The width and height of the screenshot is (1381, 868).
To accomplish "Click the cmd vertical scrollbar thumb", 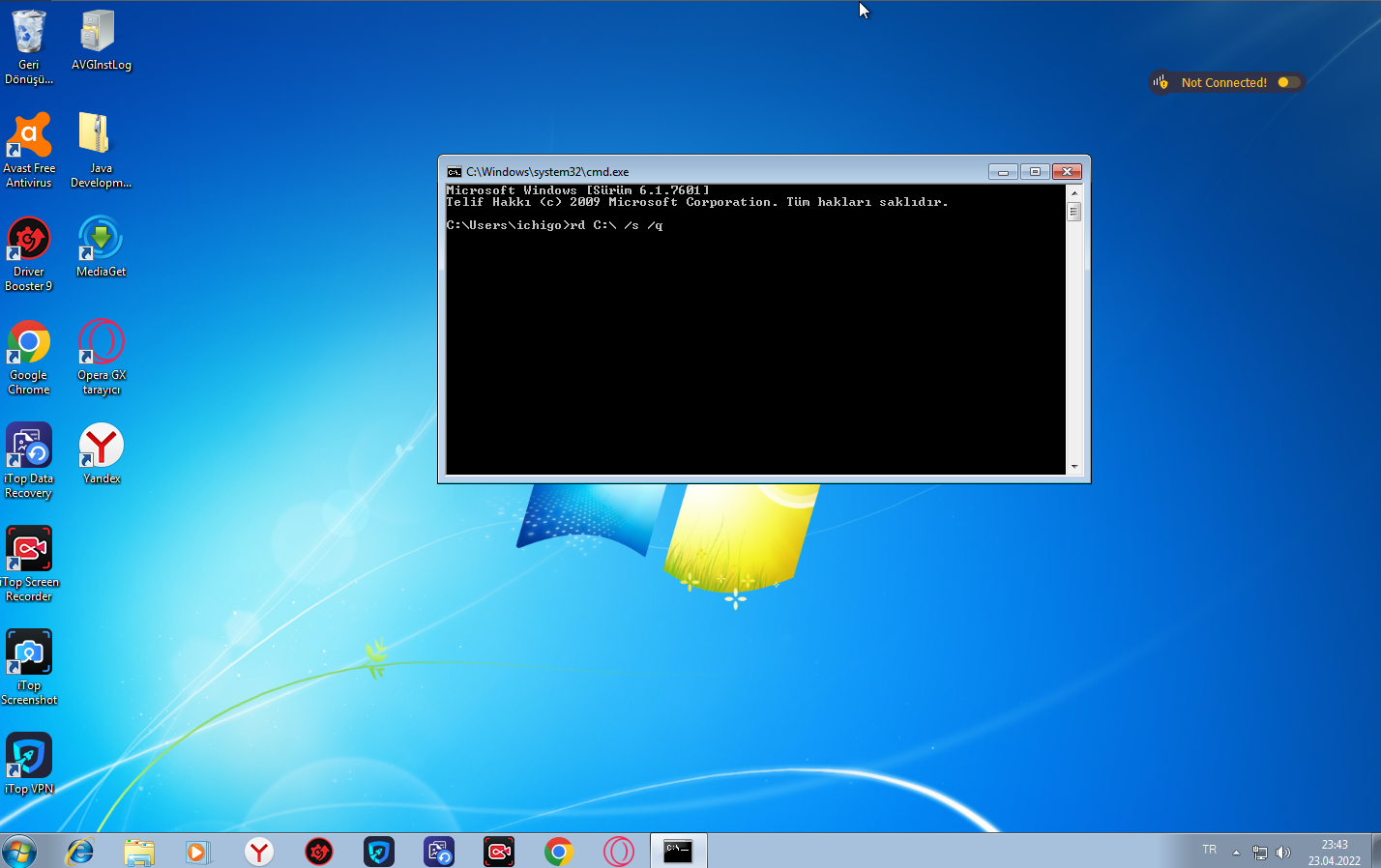I will coord(1073,212).
